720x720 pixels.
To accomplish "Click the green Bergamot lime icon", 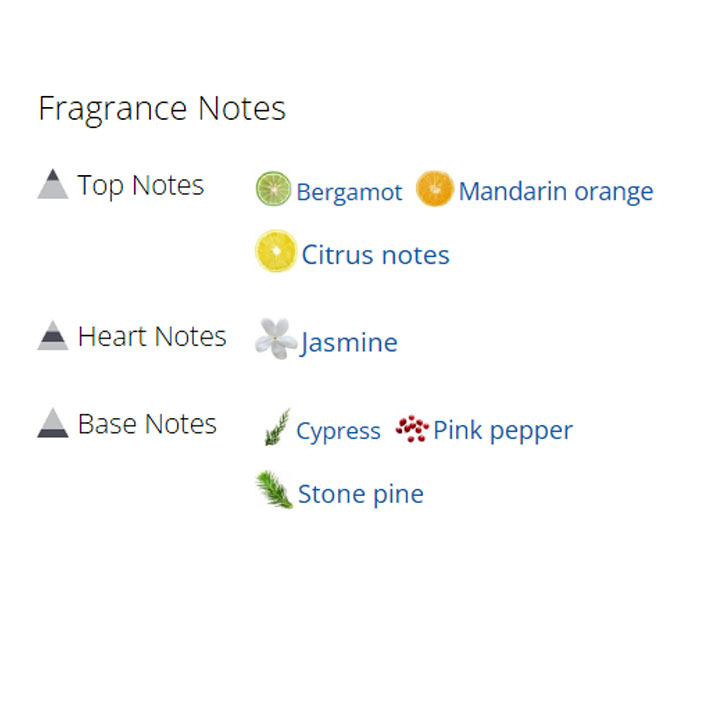I will (x=273, y=189).
